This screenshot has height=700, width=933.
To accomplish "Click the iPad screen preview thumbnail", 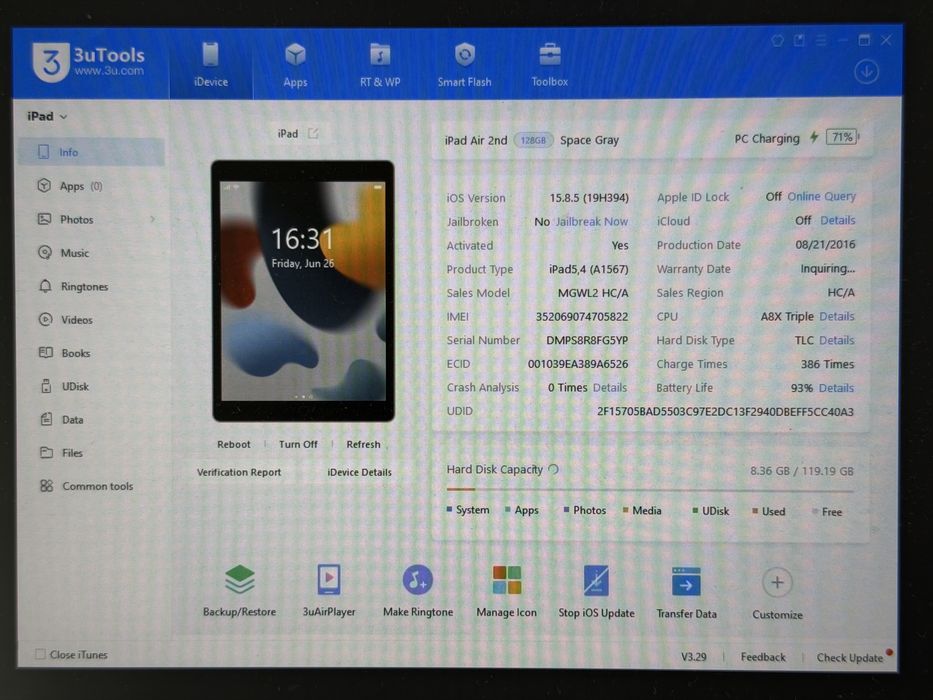I will (303, 290).
